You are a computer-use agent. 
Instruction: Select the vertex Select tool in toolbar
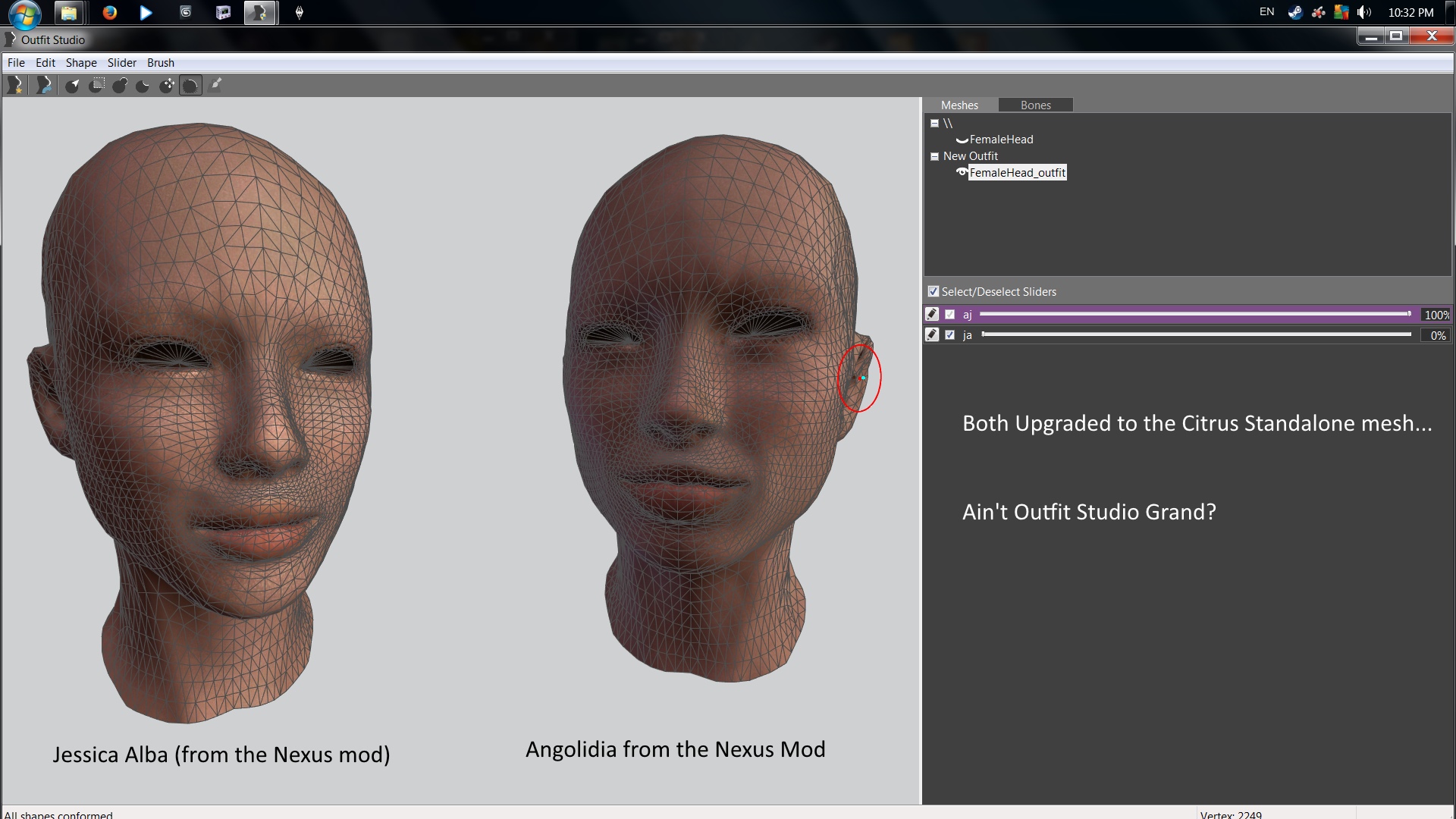73,86
